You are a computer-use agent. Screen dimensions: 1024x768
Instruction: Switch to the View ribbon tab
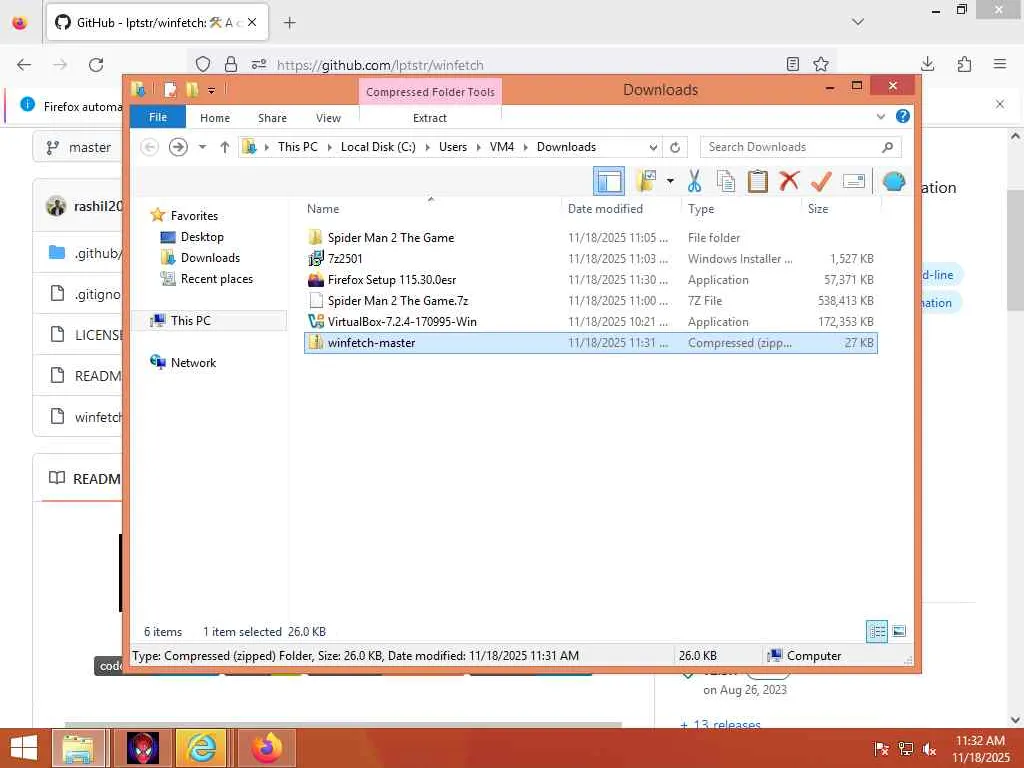click(328, 118)
